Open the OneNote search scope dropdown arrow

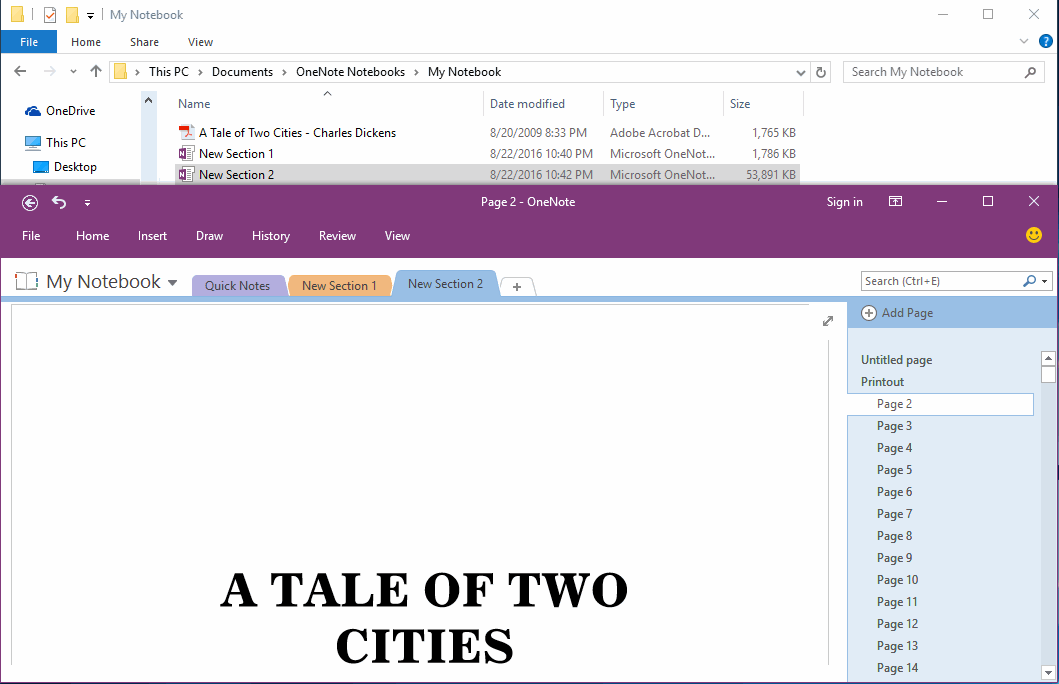point(1045,282)
